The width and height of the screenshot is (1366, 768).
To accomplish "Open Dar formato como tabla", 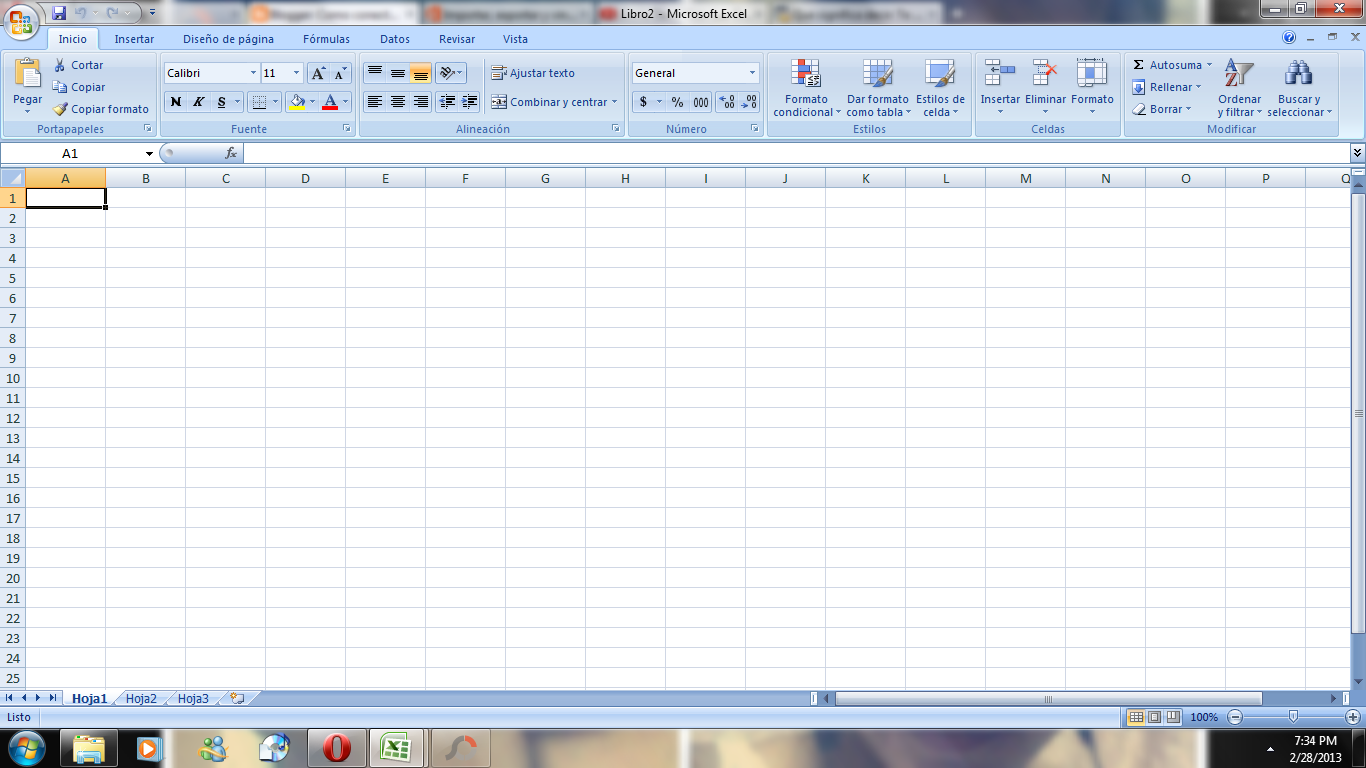I will tap(877, 88).
